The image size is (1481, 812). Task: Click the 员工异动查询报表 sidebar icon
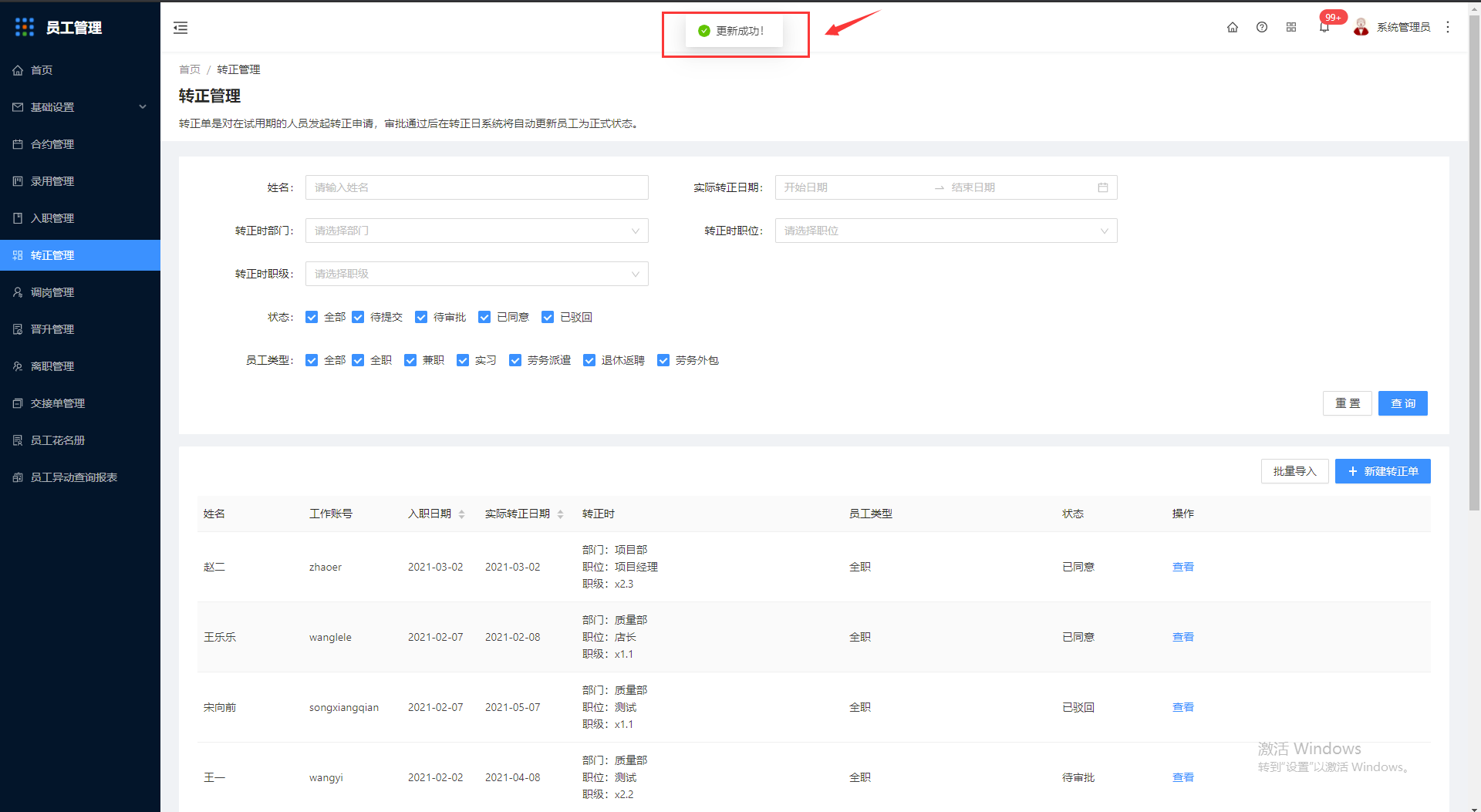coord(18,477)
